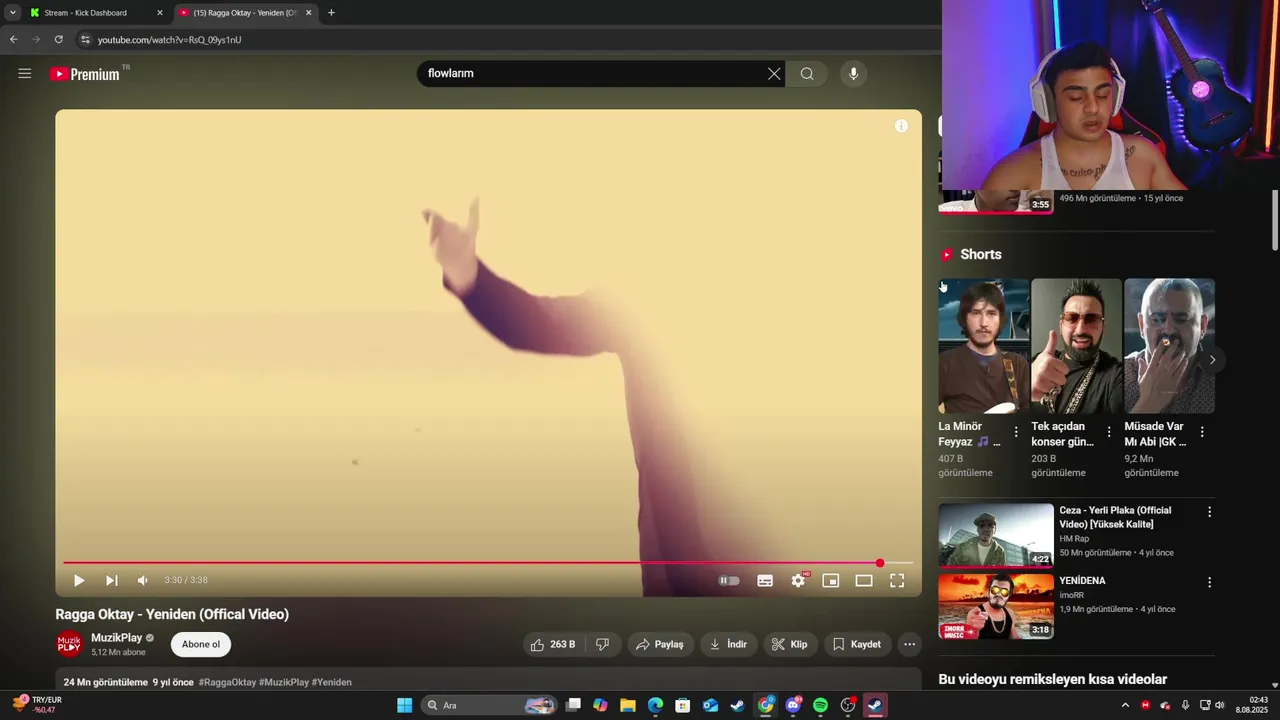Open File Explorer from the taskbar
The width and height of the screenshot is (1280, 720).
(627, 705)
